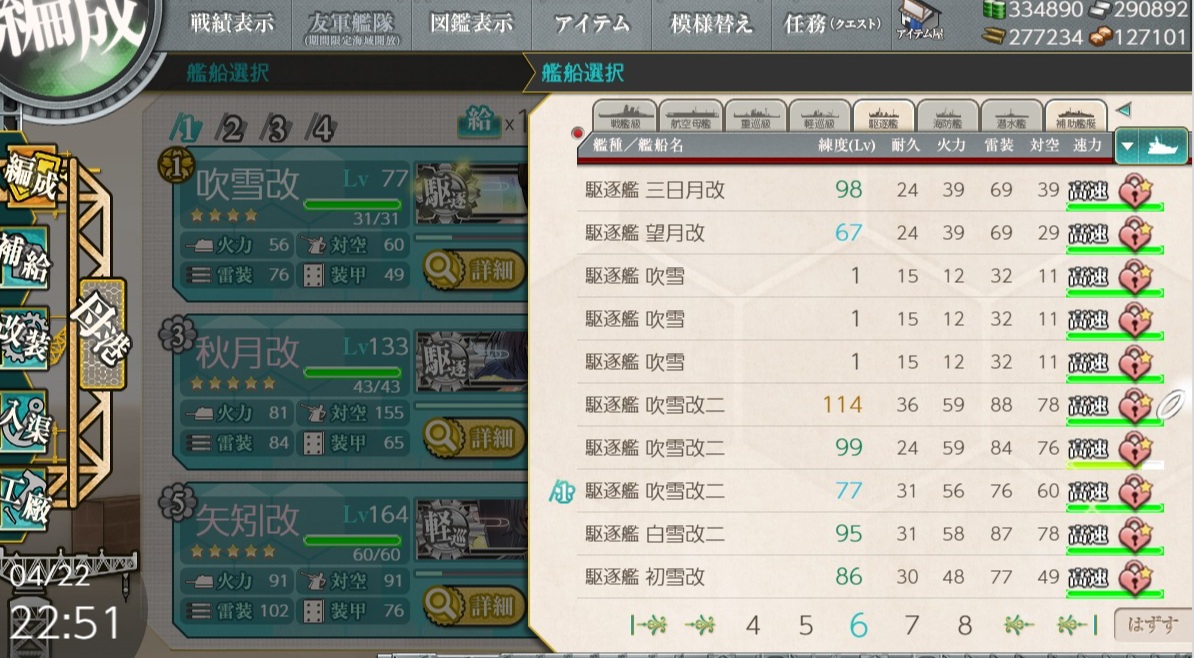
Task: Open the アイテム屋 shop icon
Action: 920,21
